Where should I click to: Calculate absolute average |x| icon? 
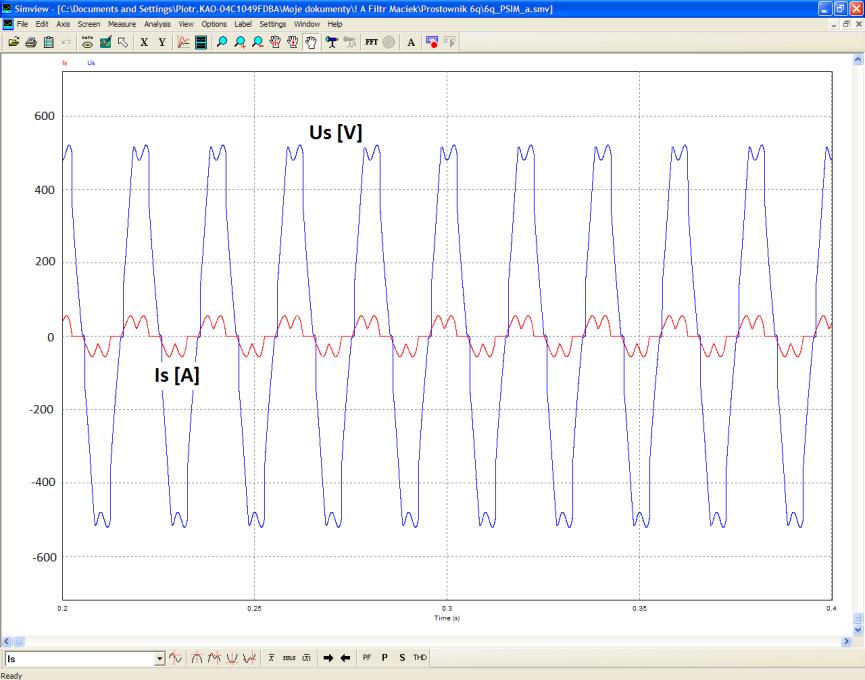(x=307, y=657)
